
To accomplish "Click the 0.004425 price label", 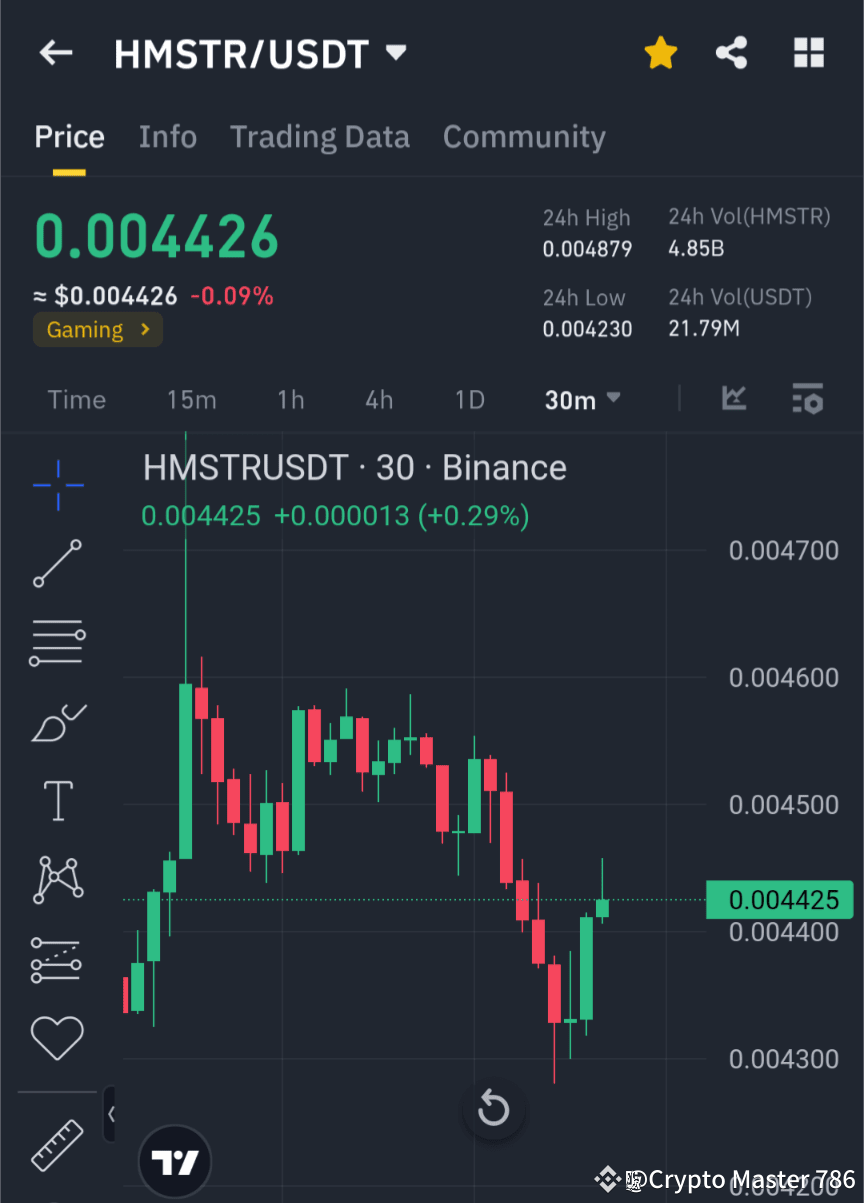I will (779, 899).
